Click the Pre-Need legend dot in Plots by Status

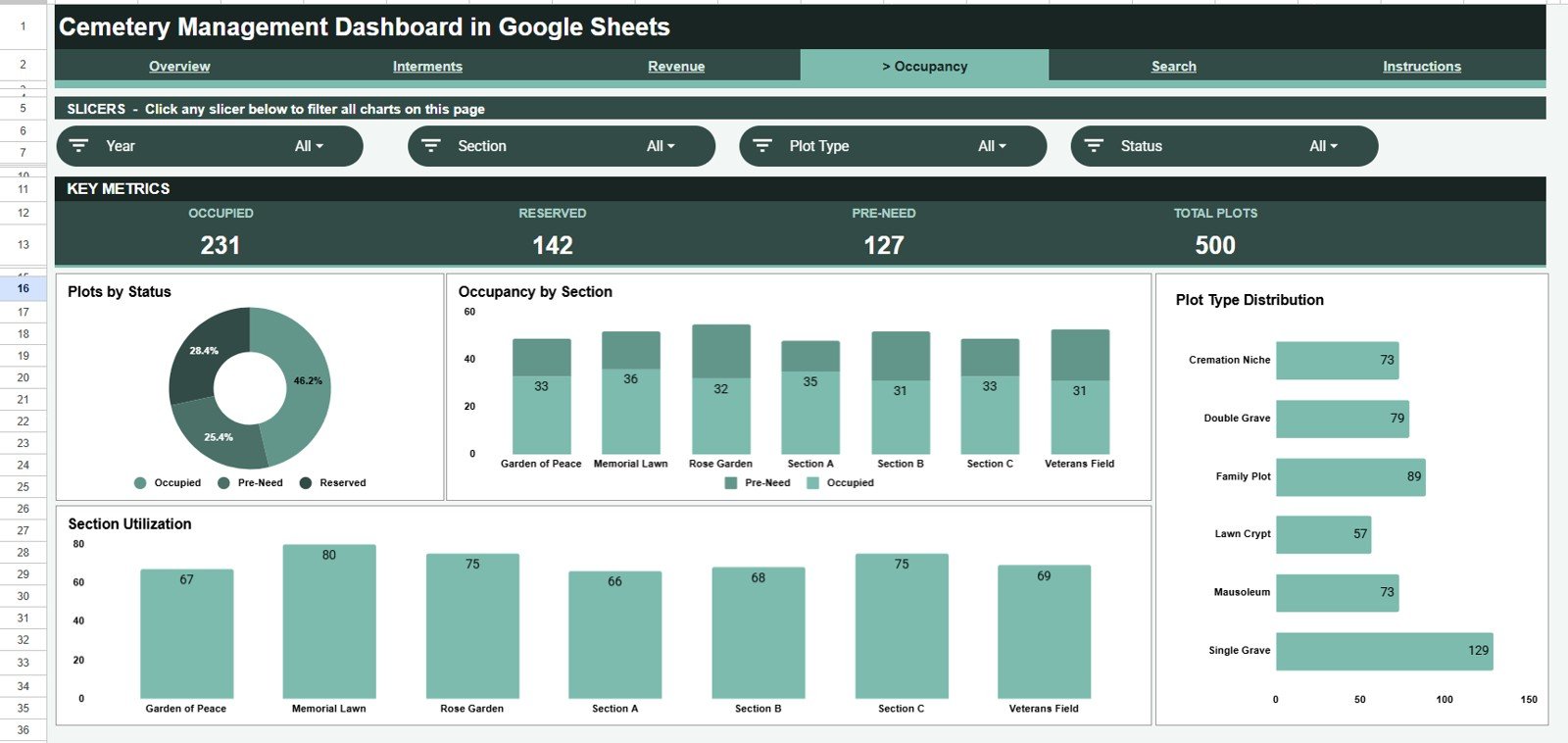[x=223, y=483]
